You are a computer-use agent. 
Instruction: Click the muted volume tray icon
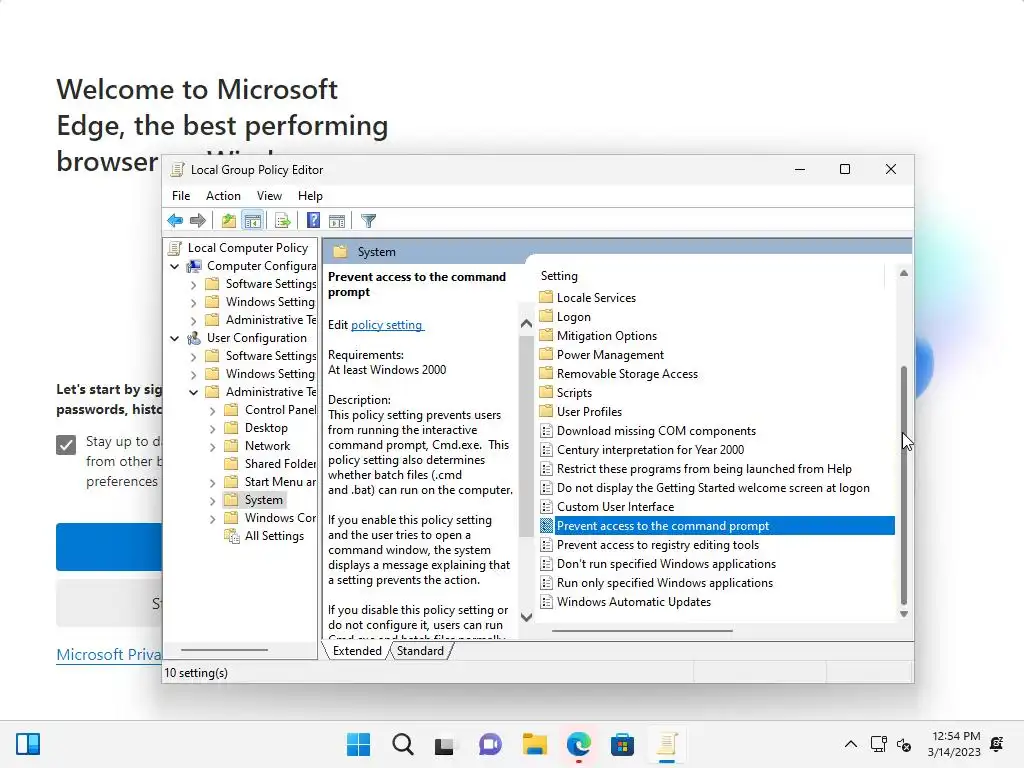tap(904, 744)
